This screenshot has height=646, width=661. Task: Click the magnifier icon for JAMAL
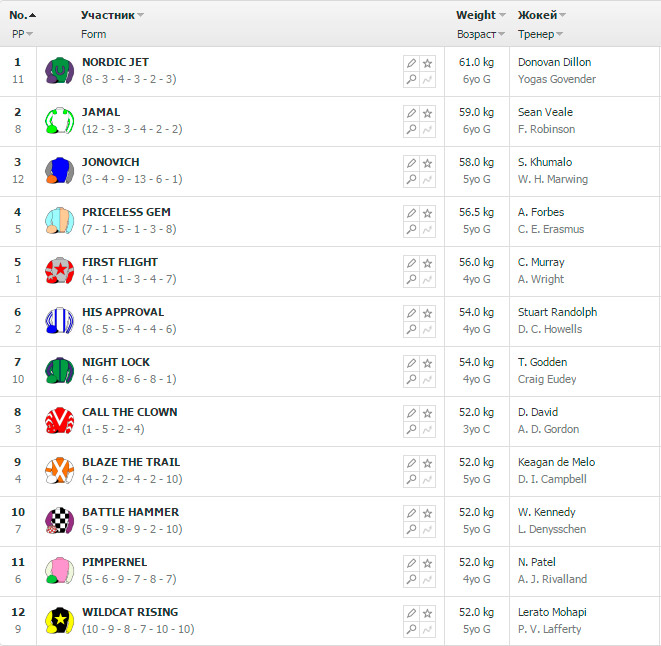411,130
